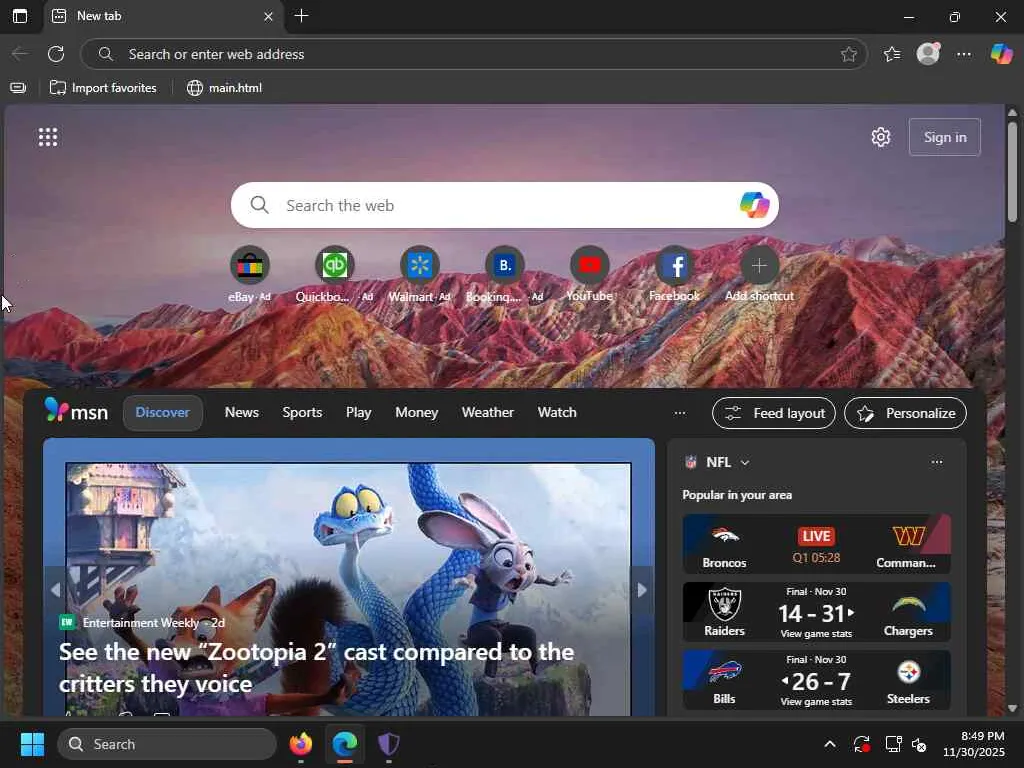1024x768 pixels.
Task: Click the taskbar Search box
Action: (x=167, y=744)
